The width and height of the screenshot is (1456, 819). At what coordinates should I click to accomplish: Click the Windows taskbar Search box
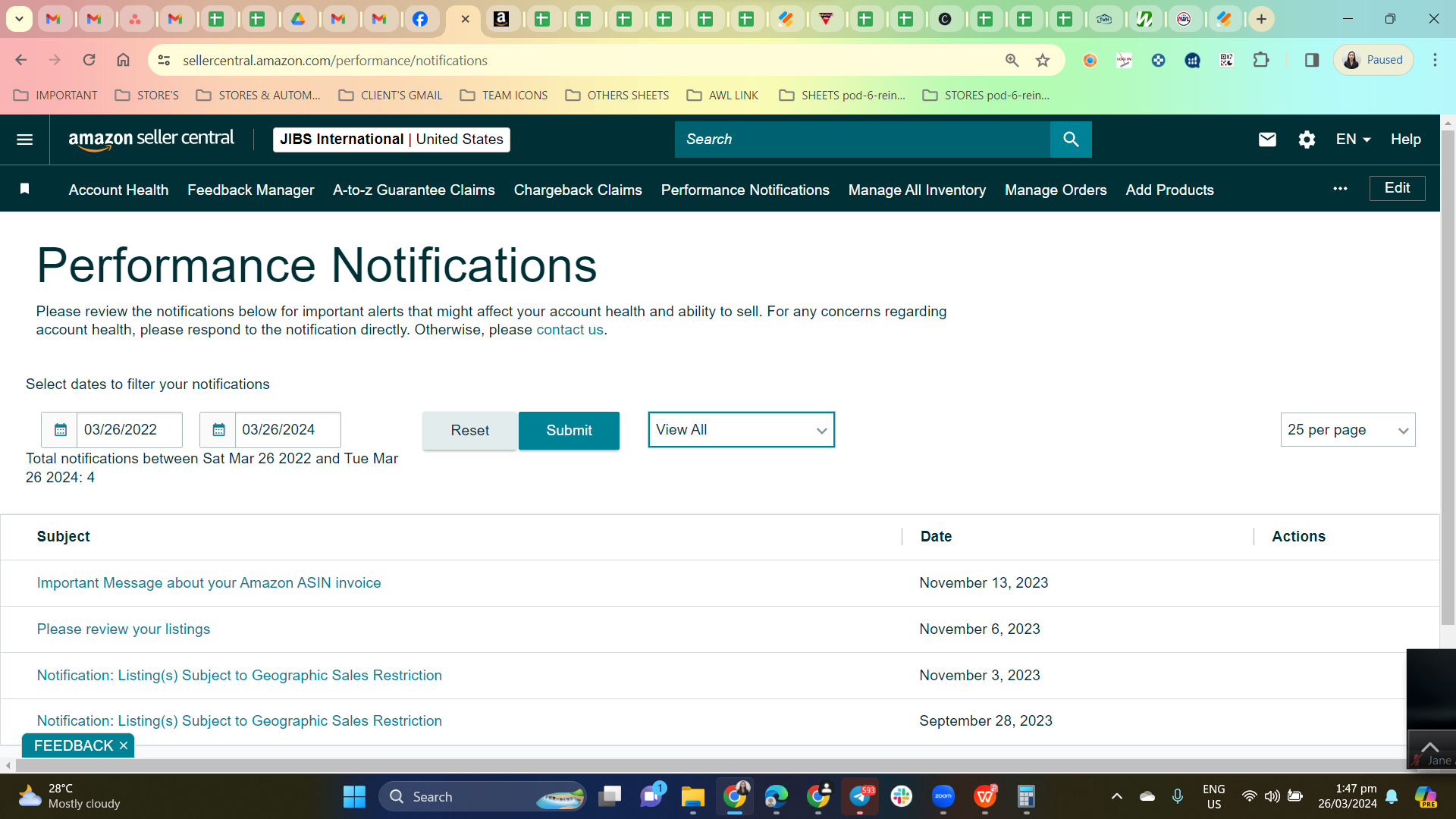pos(482,796)
